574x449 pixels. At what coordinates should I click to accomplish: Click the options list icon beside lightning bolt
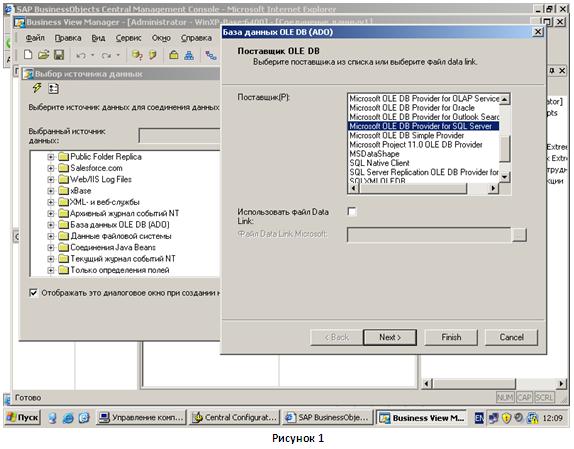53,88
